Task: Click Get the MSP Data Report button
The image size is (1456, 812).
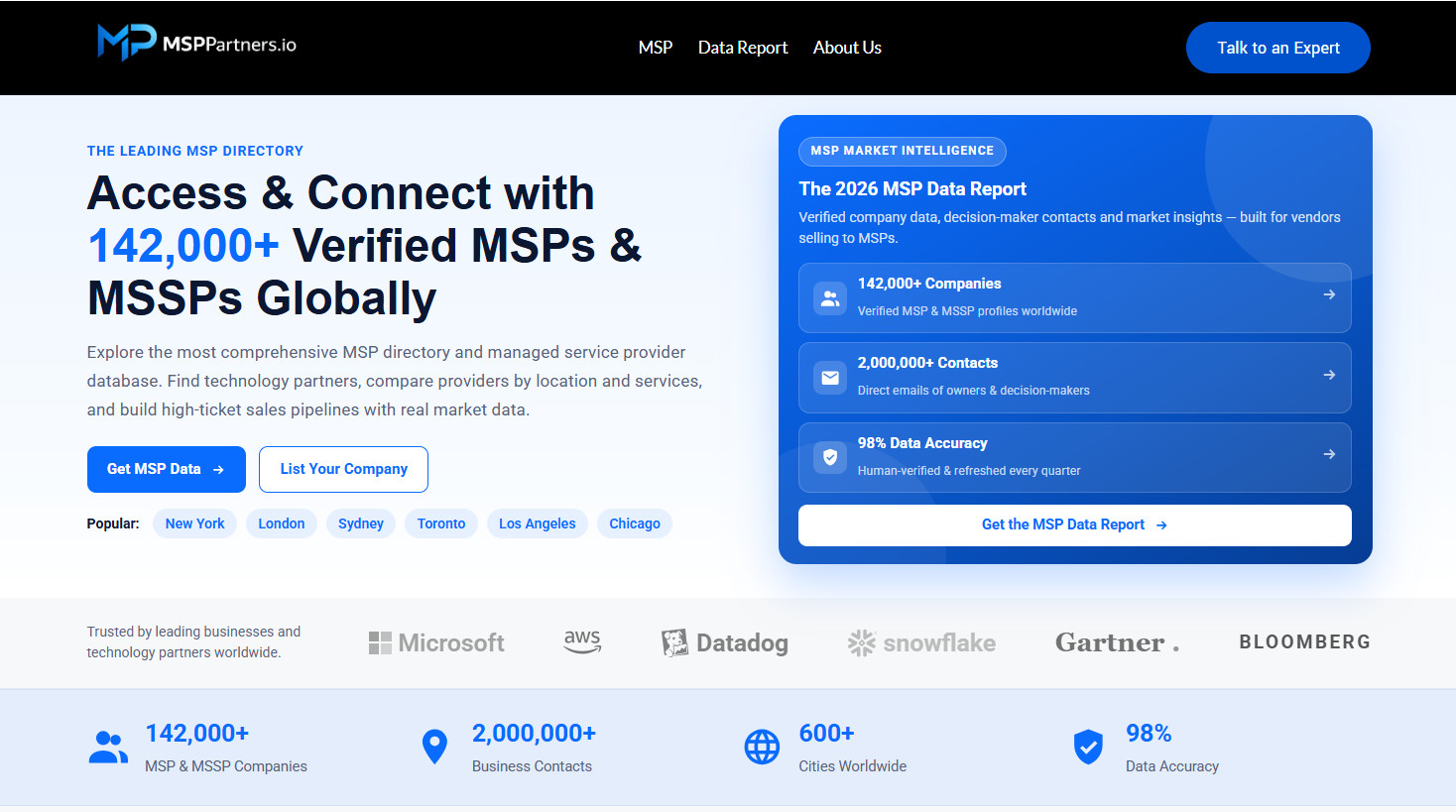Action: pyautogui.click(x=1075, y=524)
